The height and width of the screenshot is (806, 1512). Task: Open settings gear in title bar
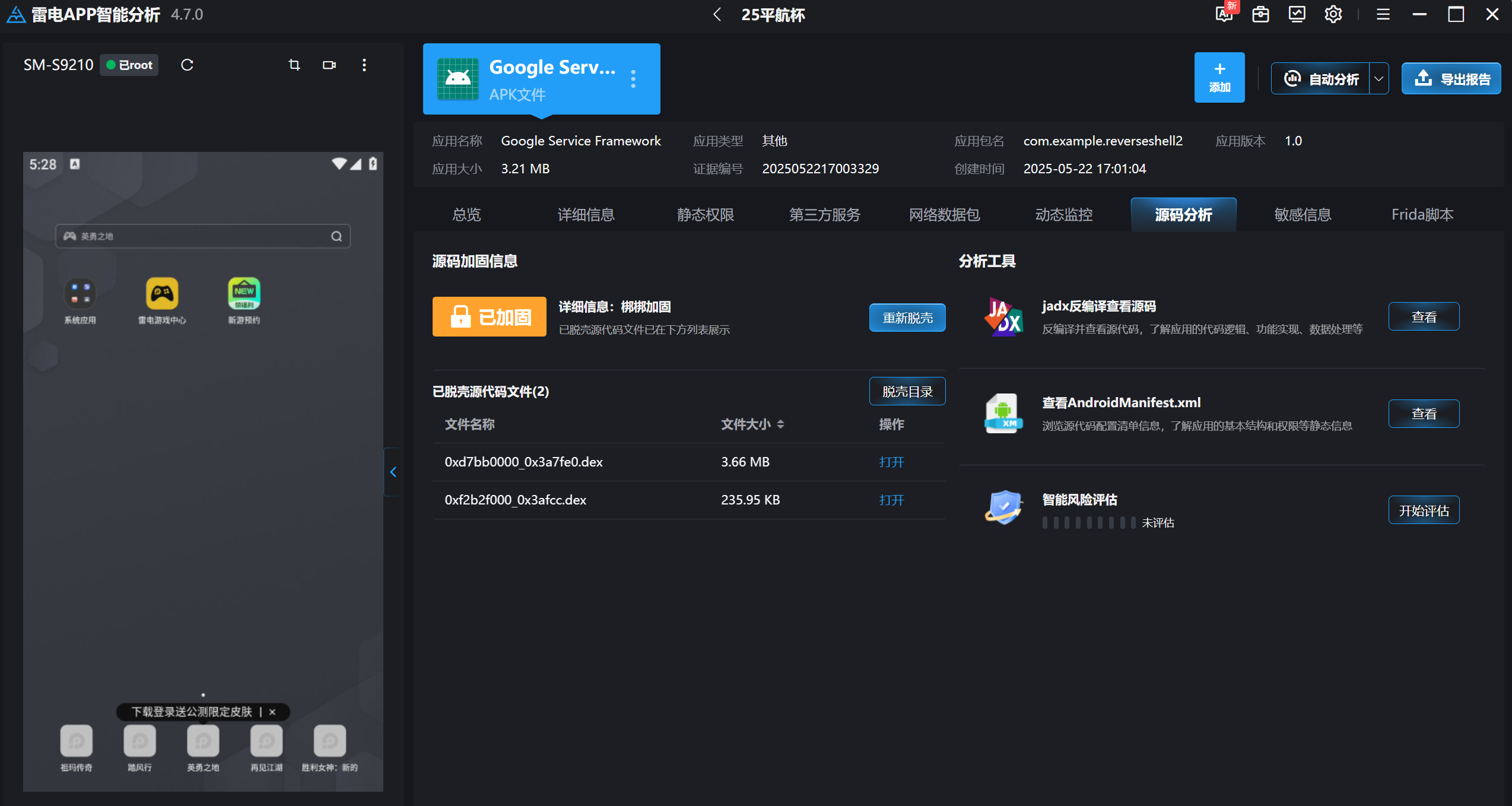(1333, 14)
